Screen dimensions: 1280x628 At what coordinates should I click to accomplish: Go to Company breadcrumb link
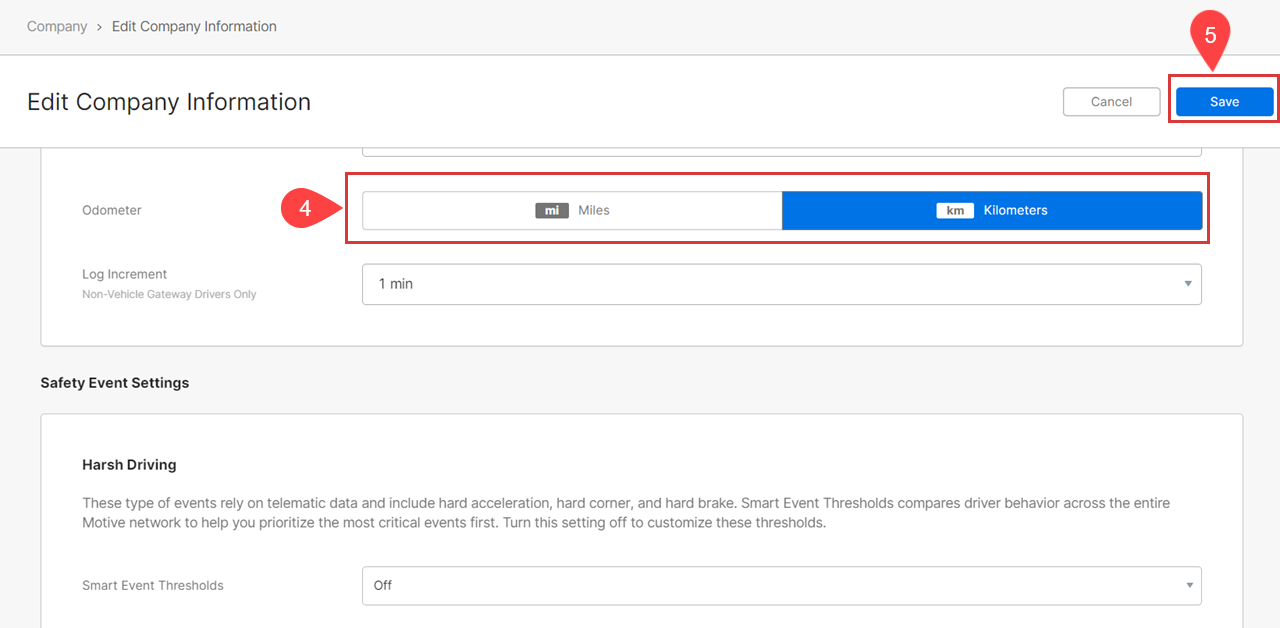[x=57, y=27]
